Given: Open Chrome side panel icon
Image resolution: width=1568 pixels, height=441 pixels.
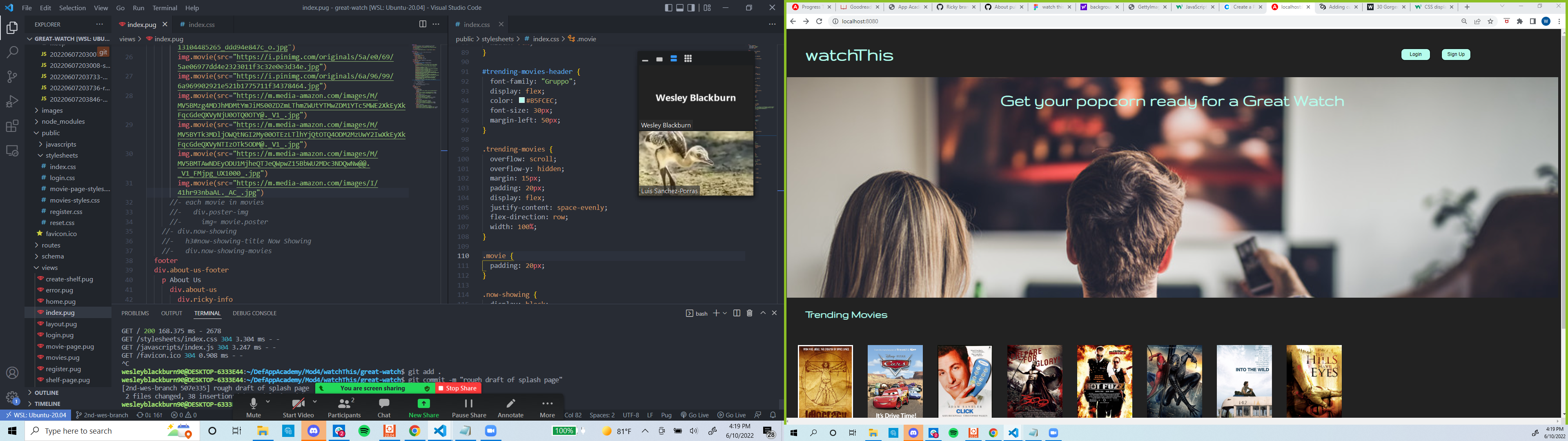Looking at the screenshot, I should pyautogui.click(x=1533, y=21).
